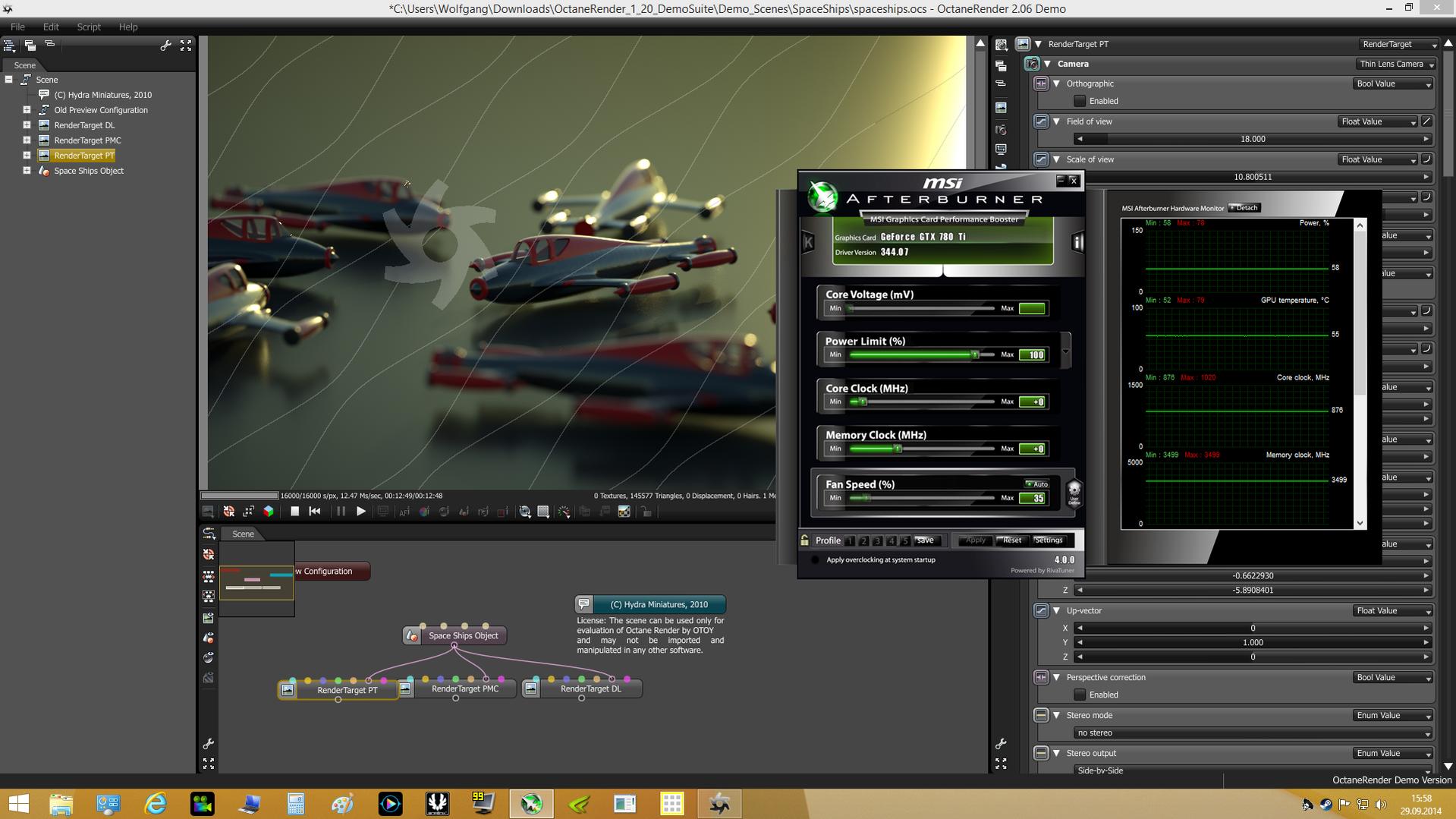Click the User Define fan gear icon

click(x=1074, y=493)
